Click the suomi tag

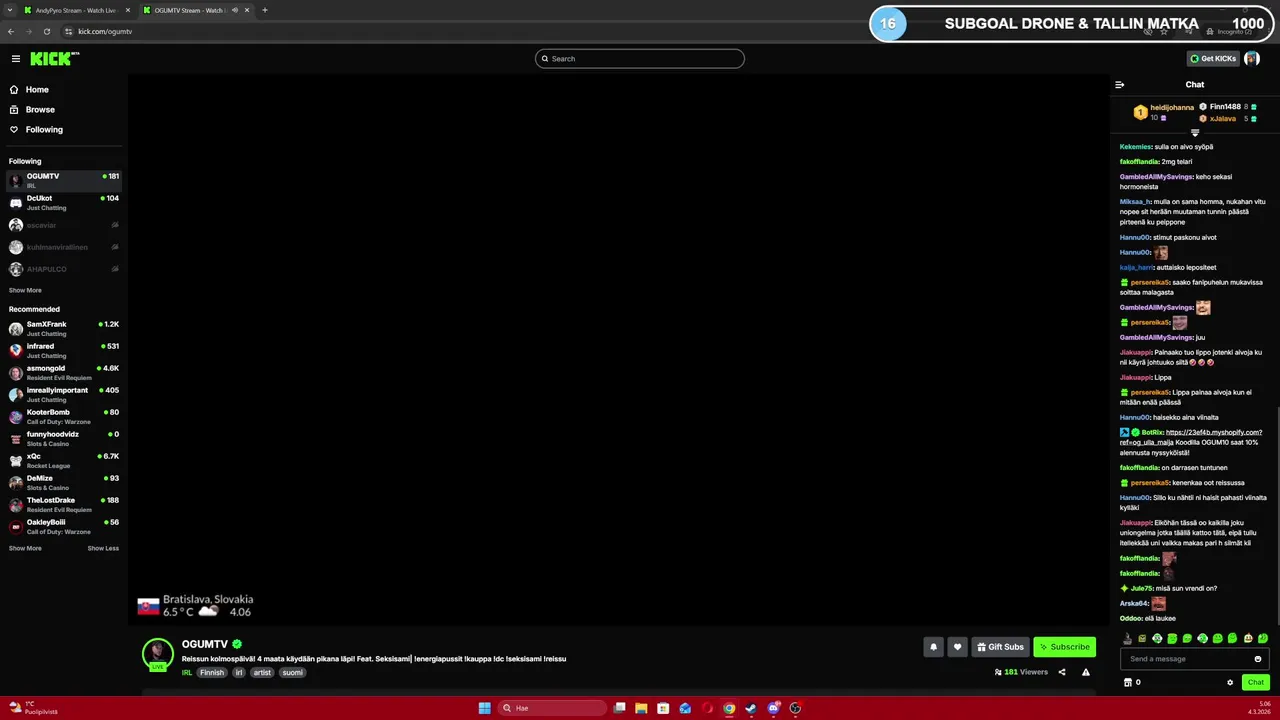[292, 673]
